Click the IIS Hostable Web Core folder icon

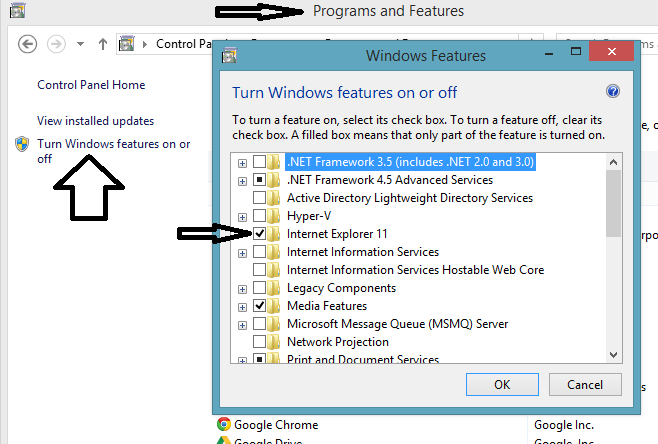point(274,270)
